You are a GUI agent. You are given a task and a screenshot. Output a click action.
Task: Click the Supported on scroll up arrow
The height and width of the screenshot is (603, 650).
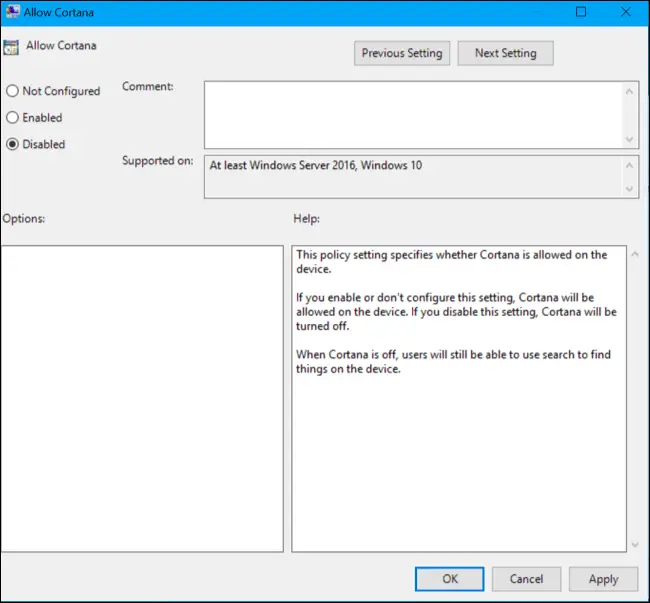point(629,165)
